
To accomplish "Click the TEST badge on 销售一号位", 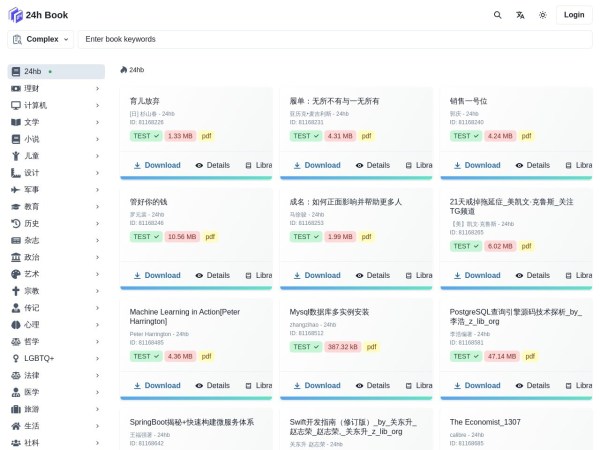I will pos(465,136).
